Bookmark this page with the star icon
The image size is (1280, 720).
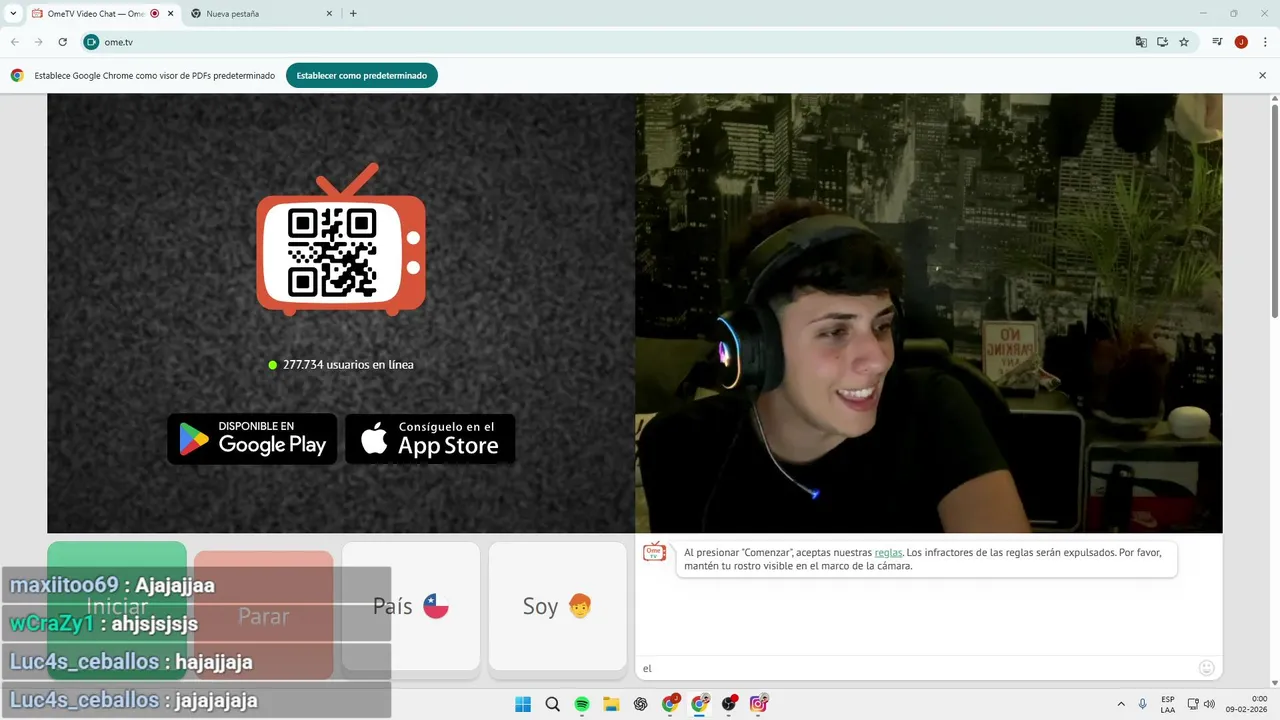(1184, 42)
